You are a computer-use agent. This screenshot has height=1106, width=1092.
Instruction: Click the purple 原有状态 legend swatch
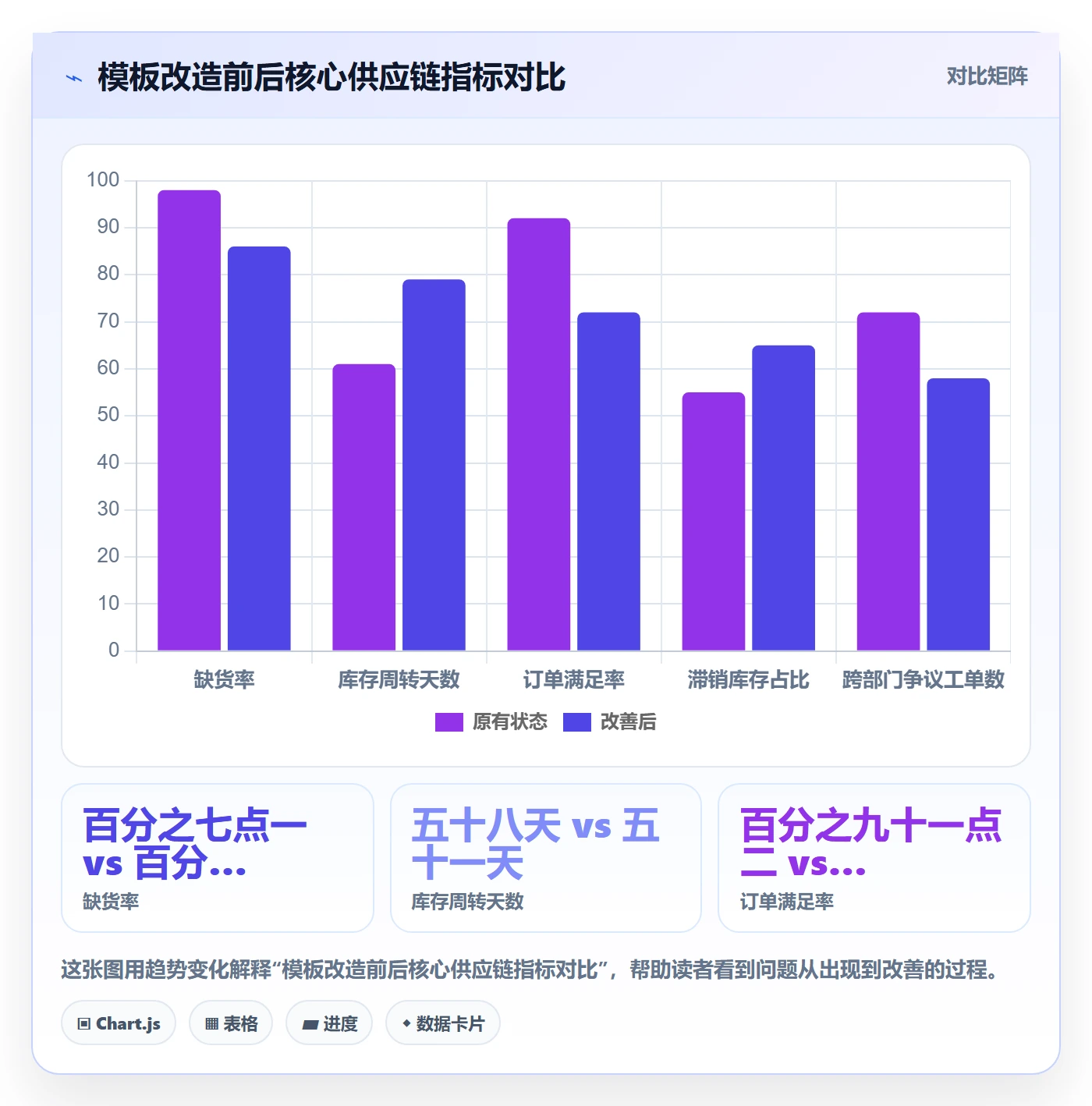pyautogui.click(x=449, y=722)
